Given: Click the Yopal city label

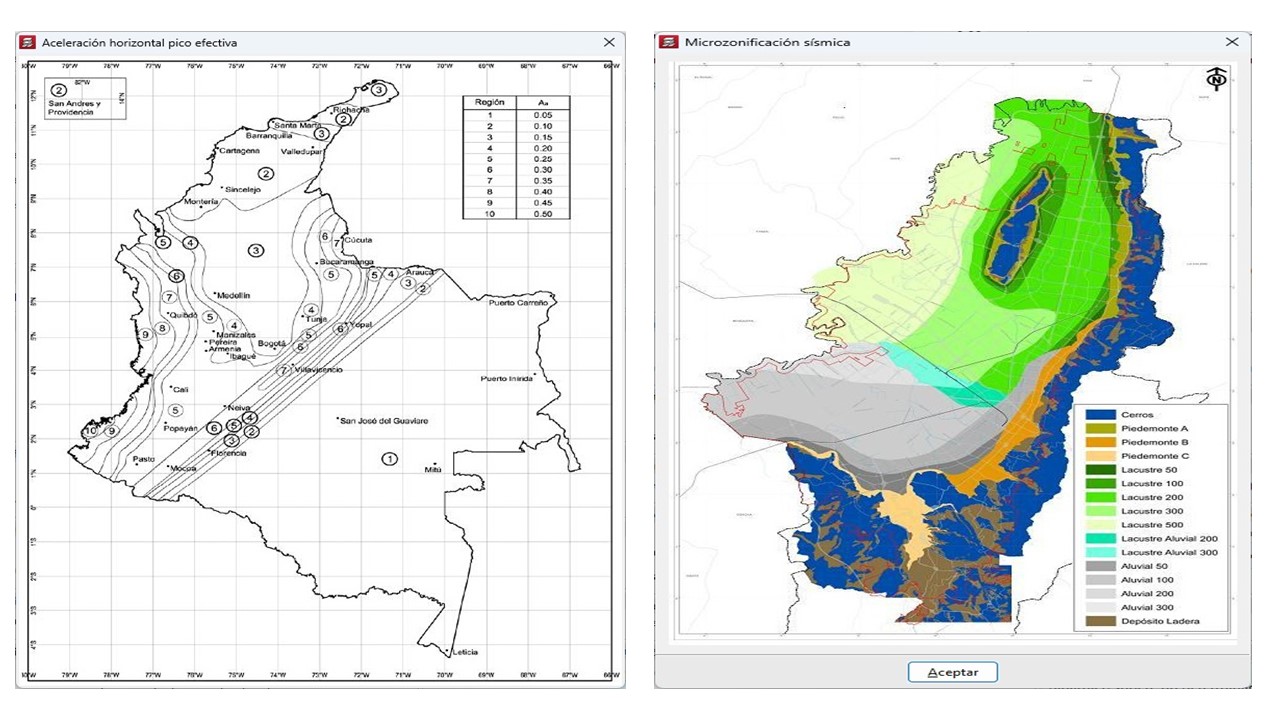Looking at the screenshot, I should coord(360,324).
